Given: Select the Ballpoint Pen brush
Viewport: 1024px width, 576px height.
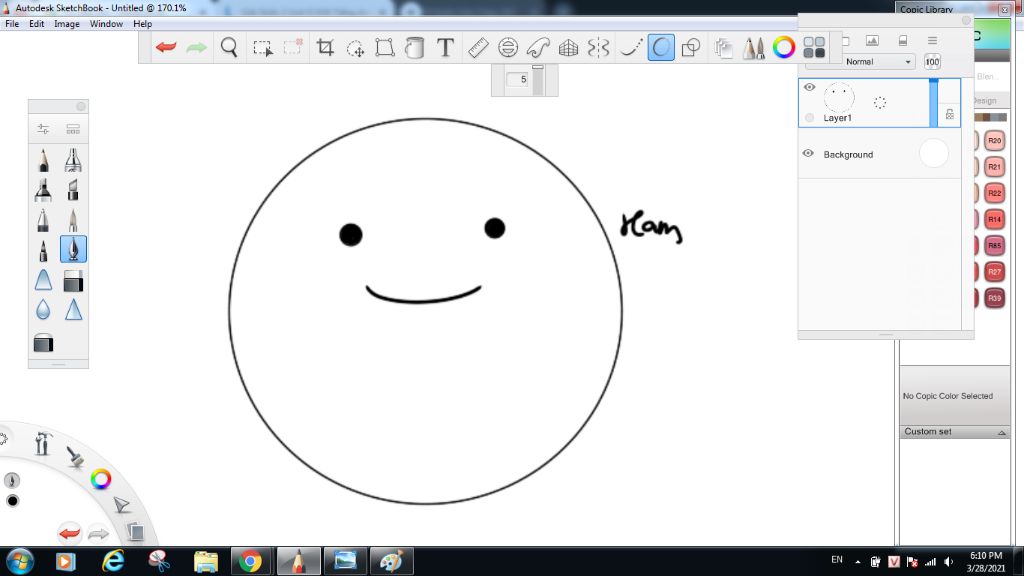Looking at the screenshot, I should [43, 220].
